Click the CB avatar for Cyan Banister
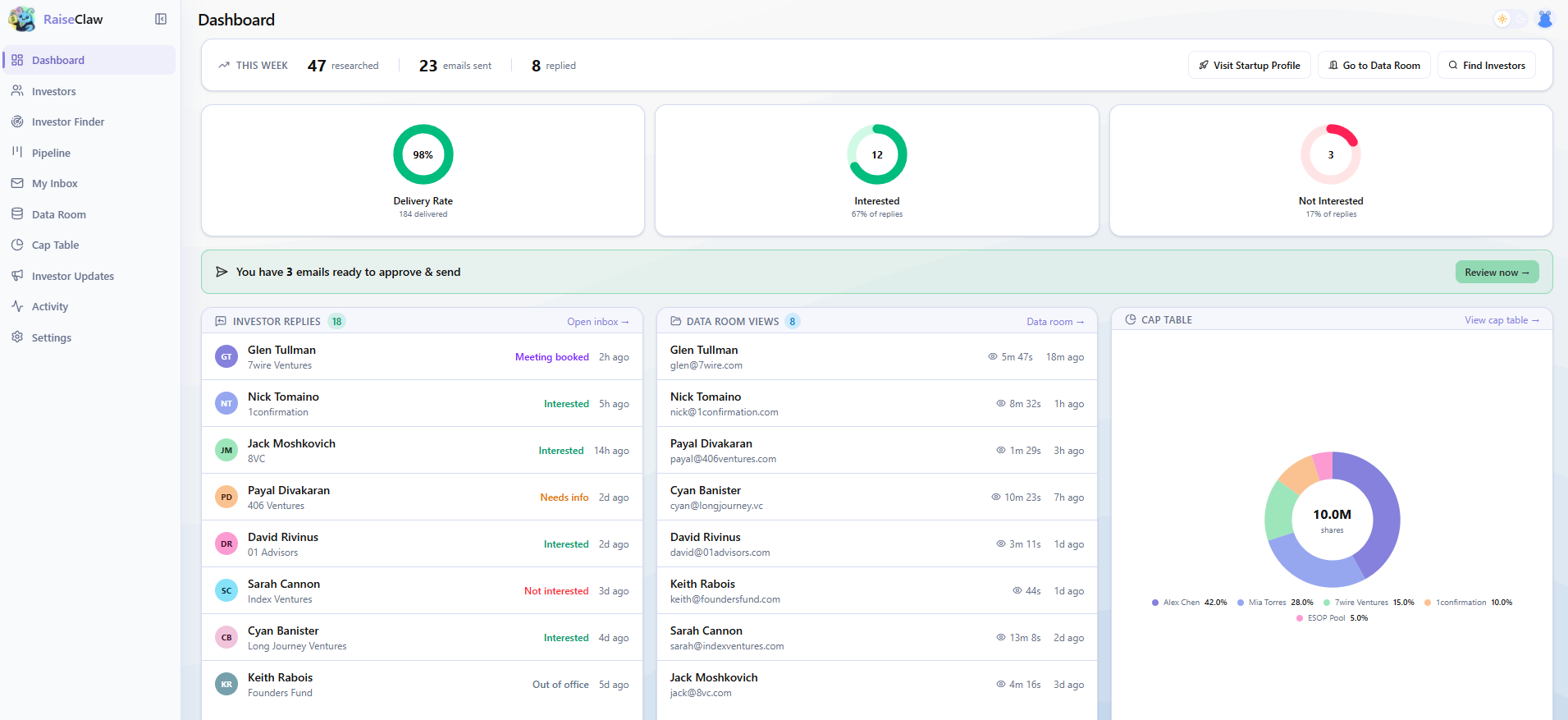The width and height of the screenshot is (1568, 720). point(226,637)
